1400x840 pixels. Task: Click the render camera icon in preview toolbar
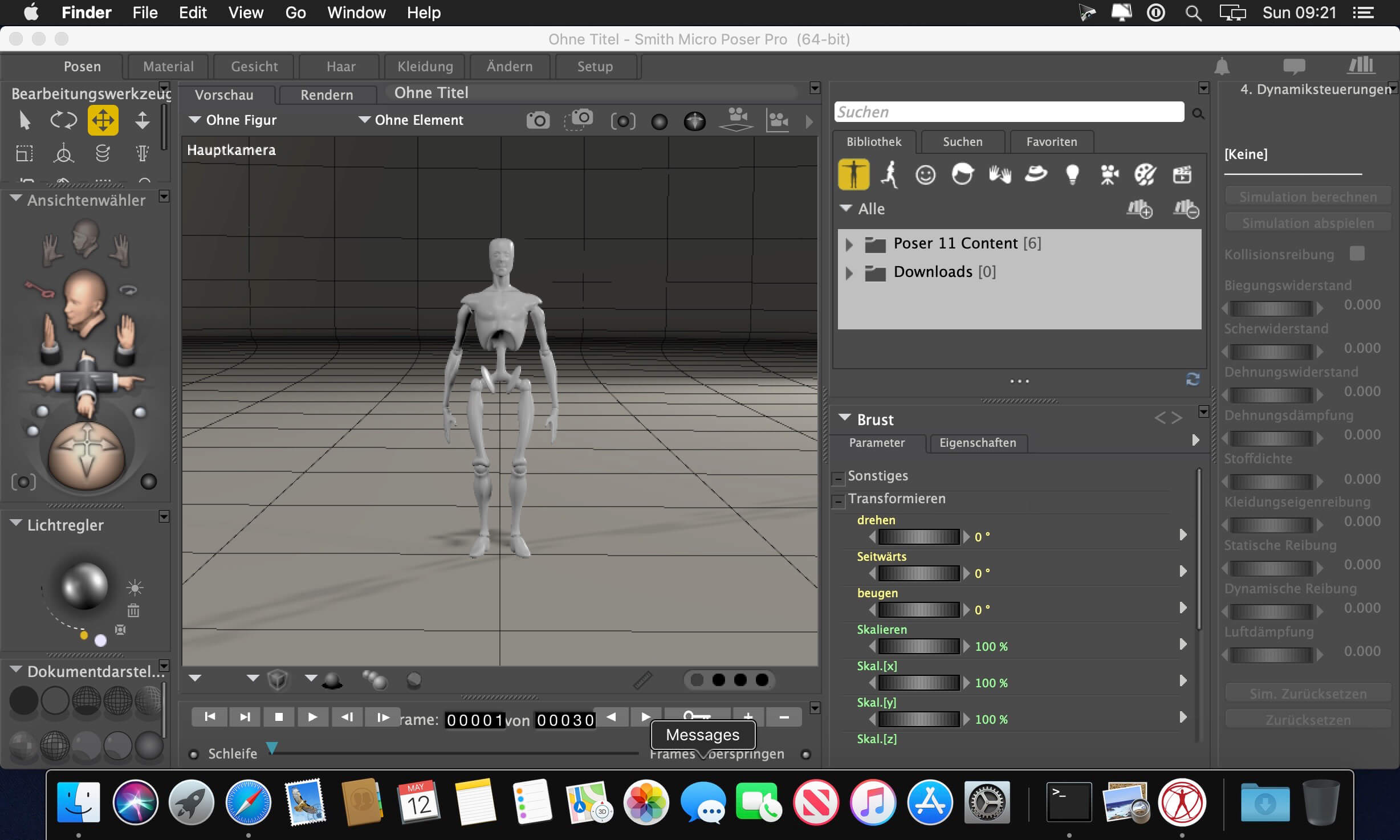pos(538,120)
